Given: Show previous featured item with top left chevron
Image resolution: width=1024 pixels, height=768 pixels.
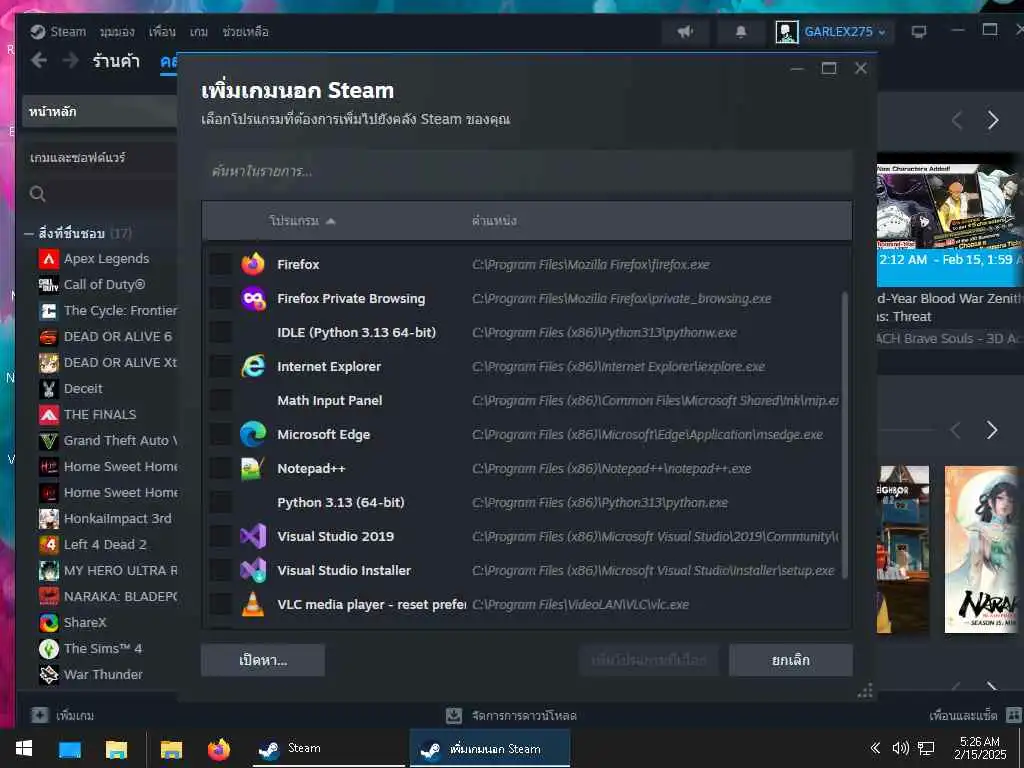Looking at the screenshot, I should click(x=957, y=120).
